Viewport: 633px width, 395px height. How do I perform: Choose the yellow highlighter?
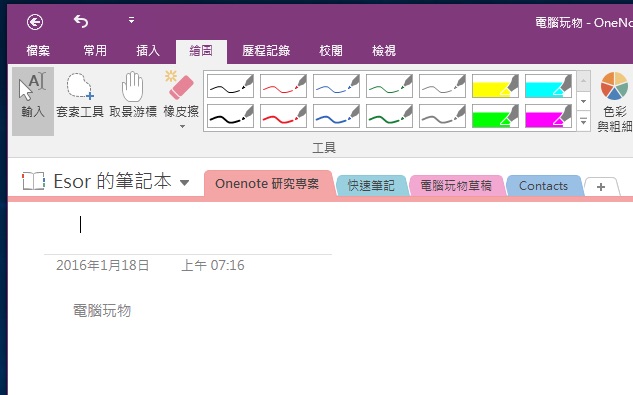[x=495, y=86]
